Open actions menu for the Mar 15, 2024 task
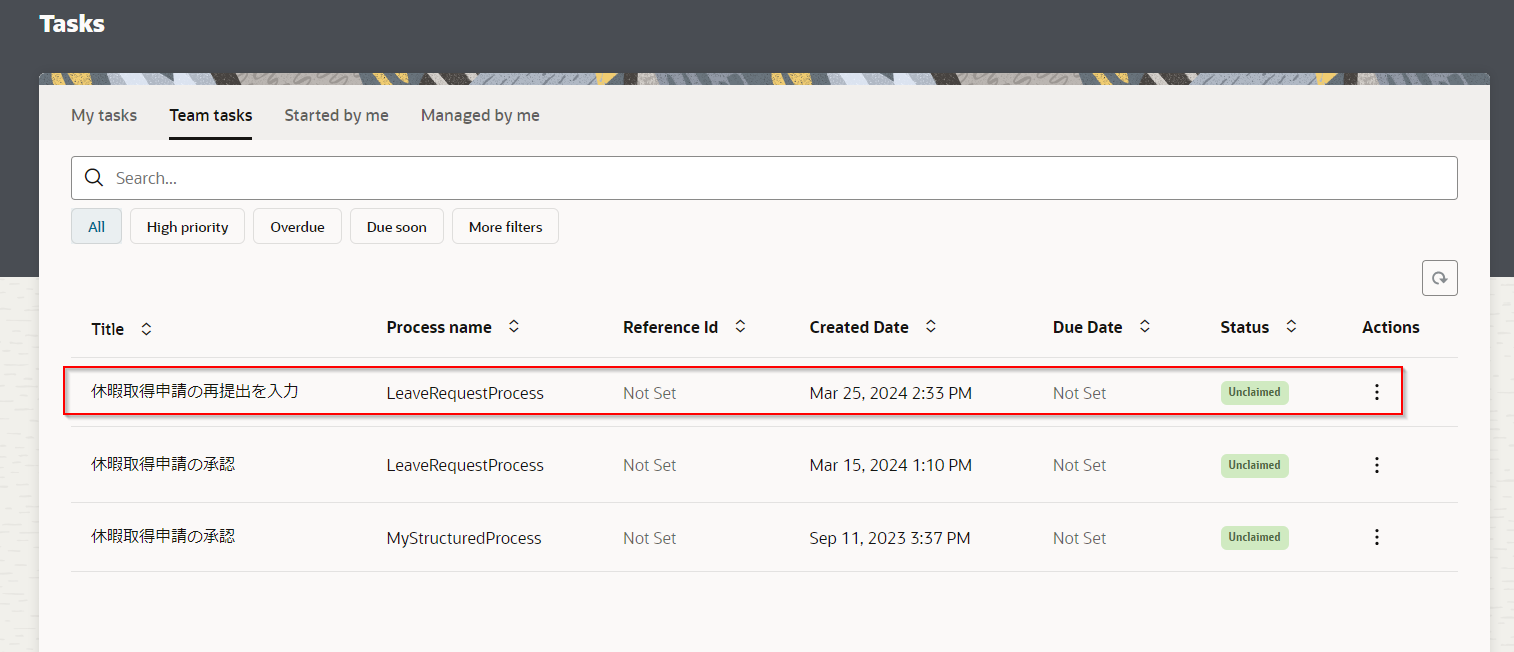The width and height of the screenshot is (1514, 652). click(1376, 465)
